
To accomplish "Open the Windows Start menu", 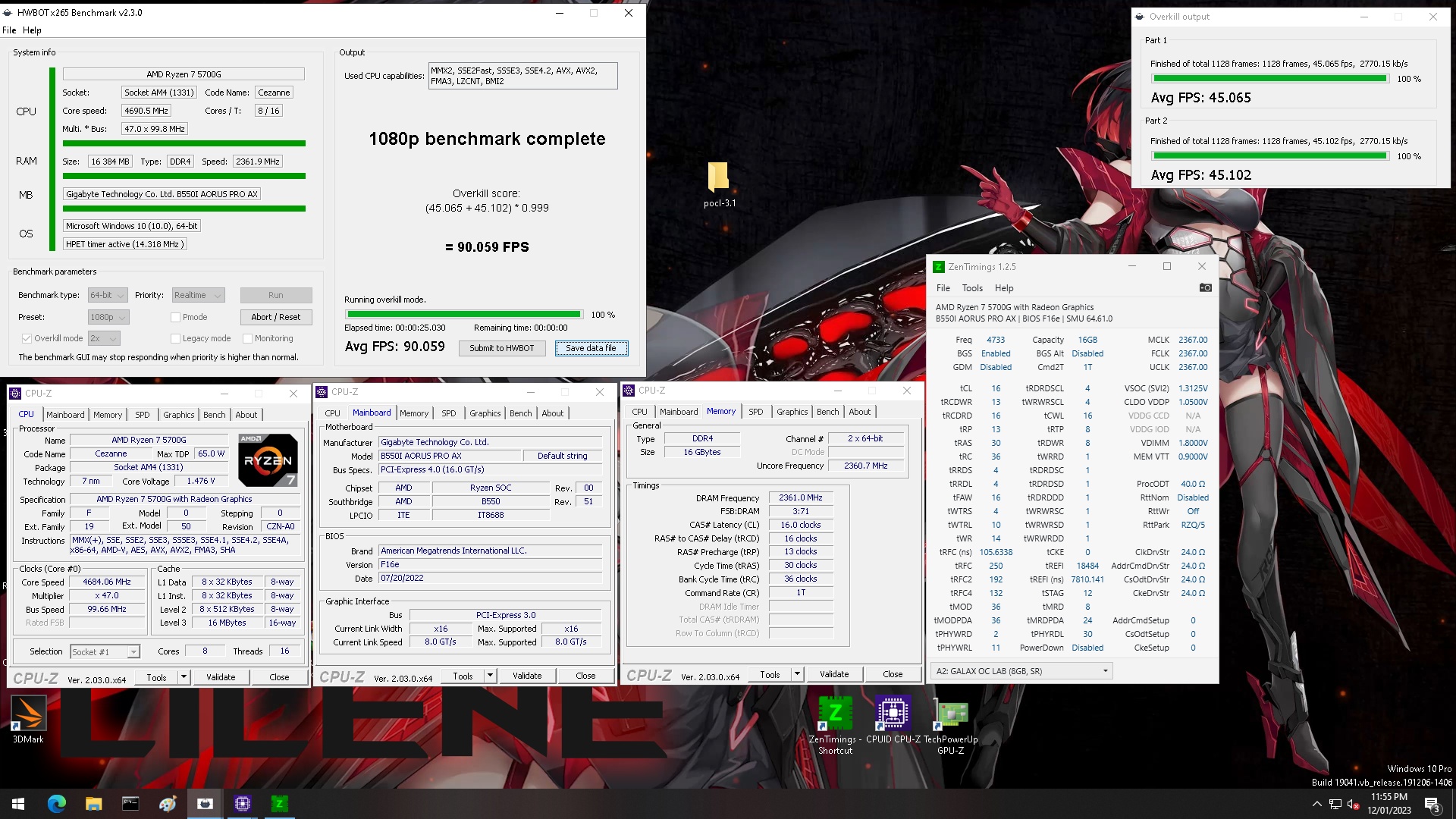I will pyautogui.click(x=18, y=804).
